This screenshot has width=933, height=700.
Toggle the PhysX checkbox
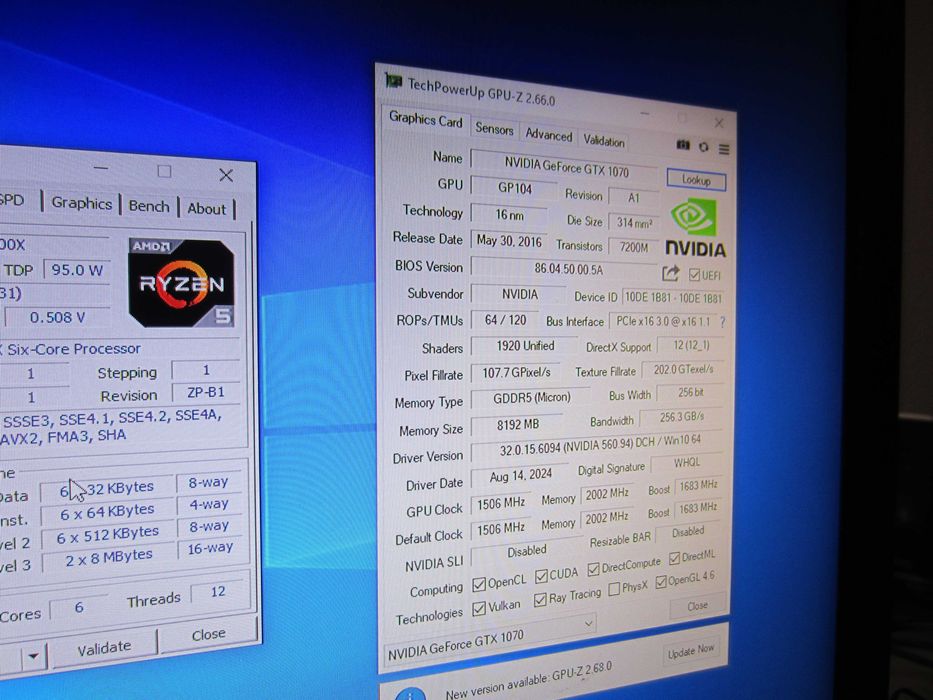point(614,589)
